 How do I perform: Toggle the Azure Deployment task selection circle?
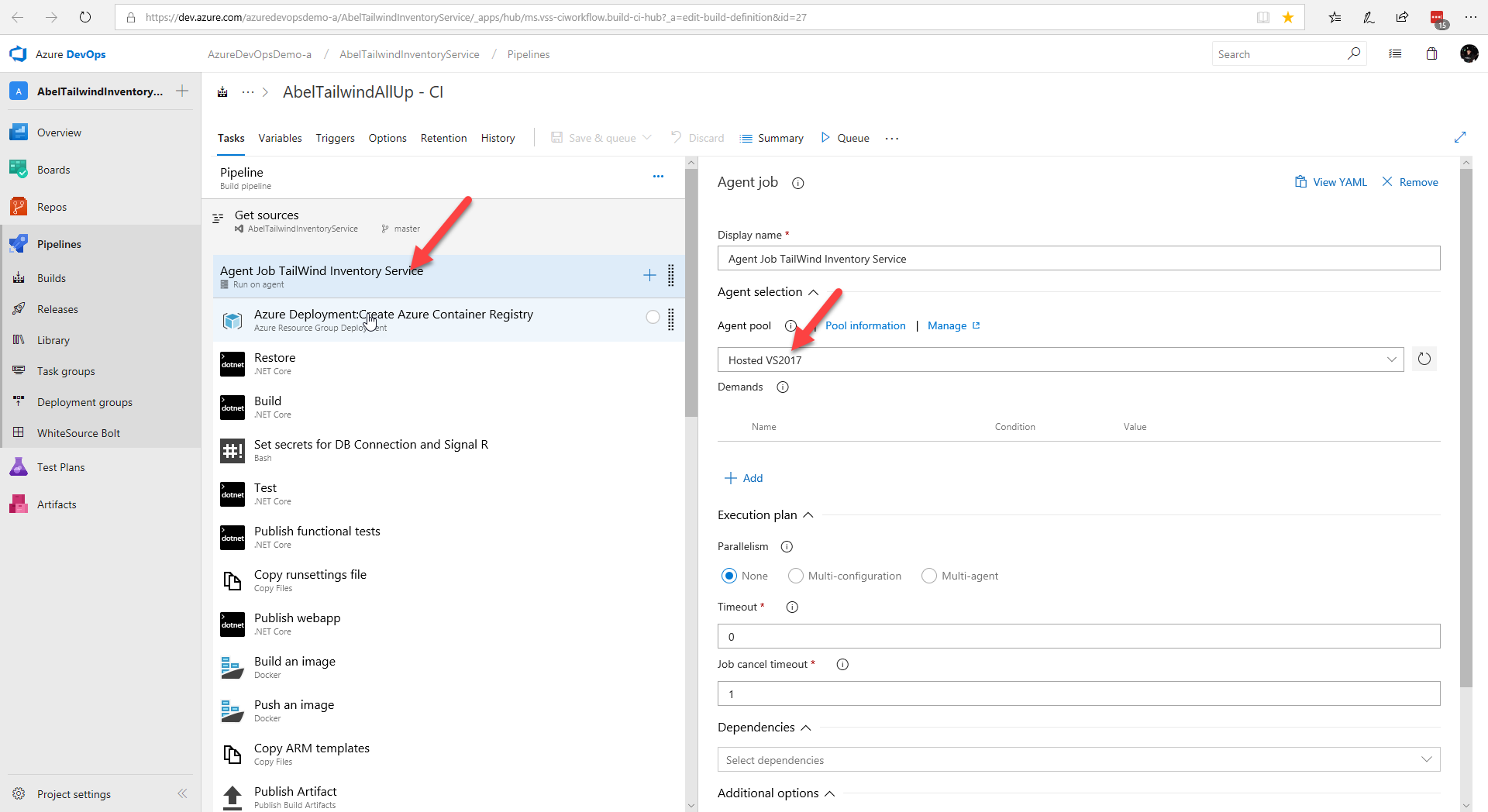(x=653, y=317)
